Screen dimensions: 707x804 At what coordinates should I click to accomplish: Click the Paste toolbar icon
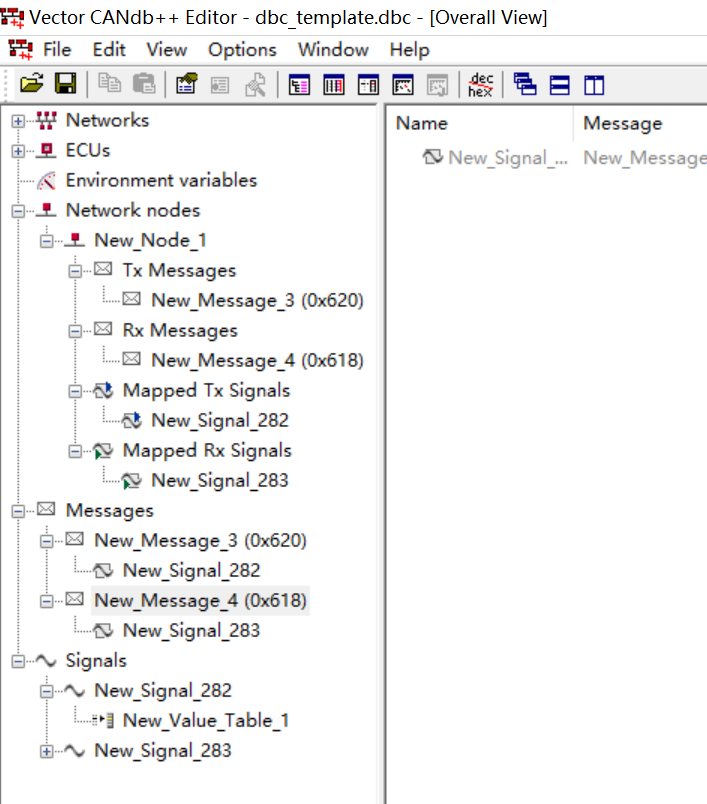(x=144, y=84)
